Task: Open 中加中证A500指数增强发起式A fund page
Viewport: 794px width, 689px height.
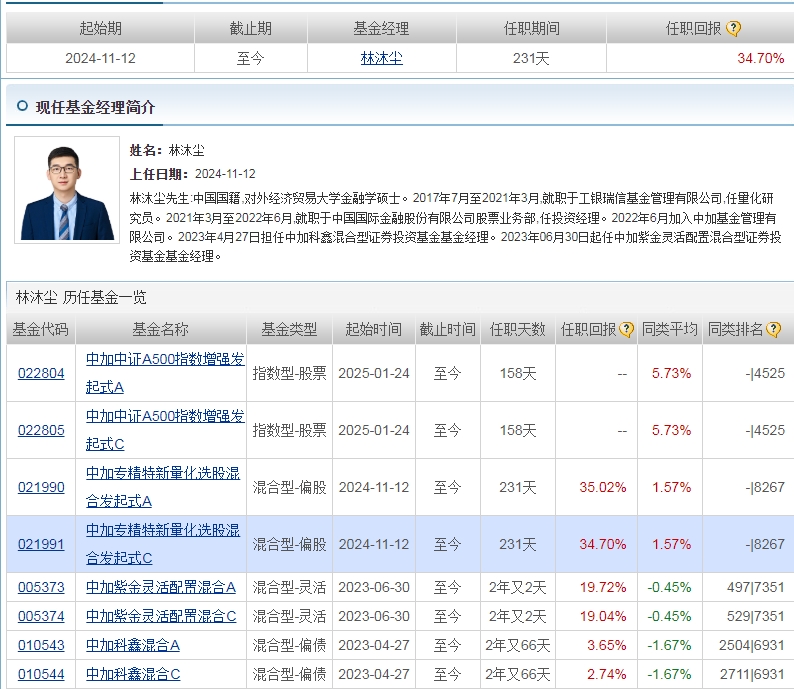Action: 165,373
